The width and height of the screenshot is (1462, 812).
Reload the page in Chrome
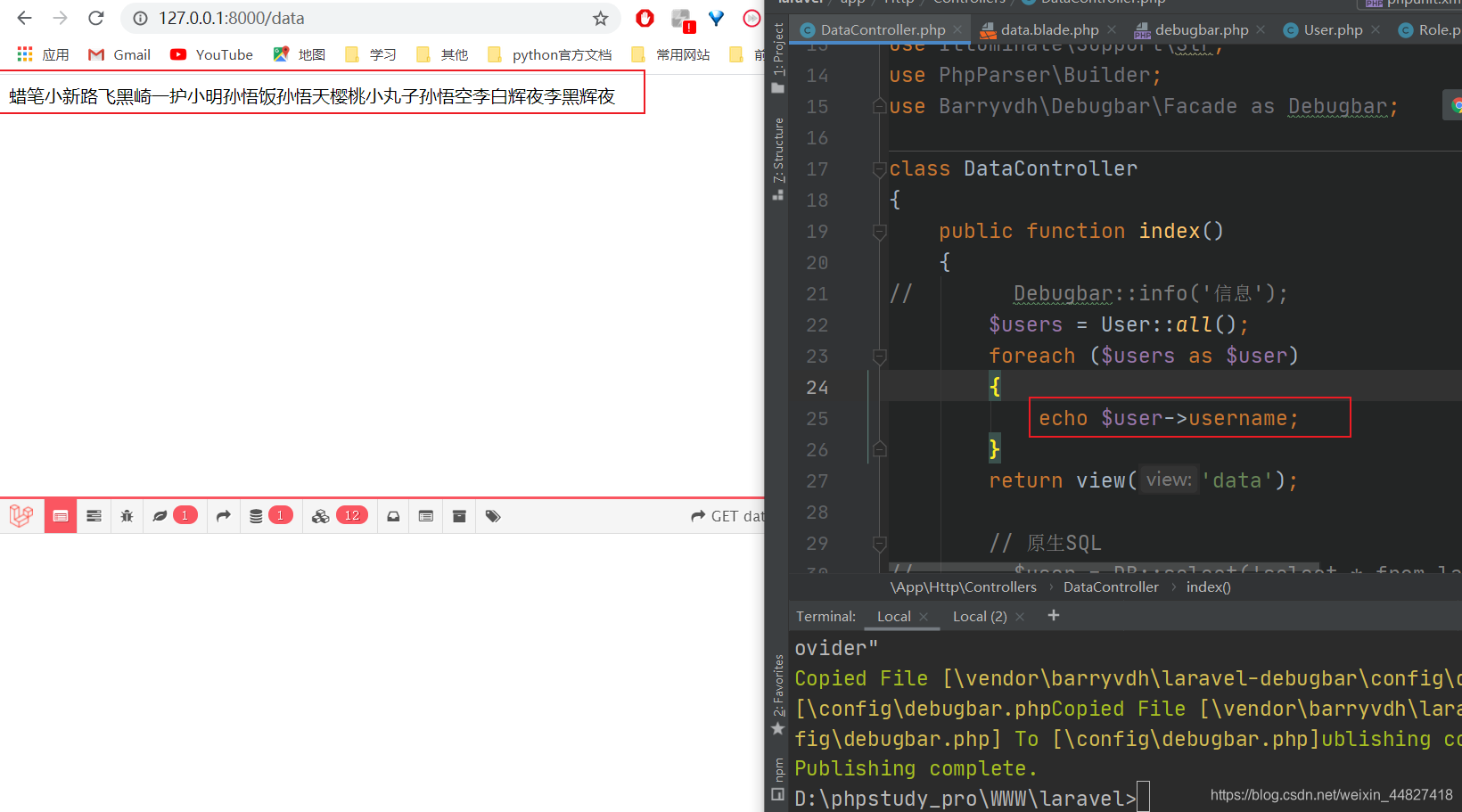coord(96,18)
